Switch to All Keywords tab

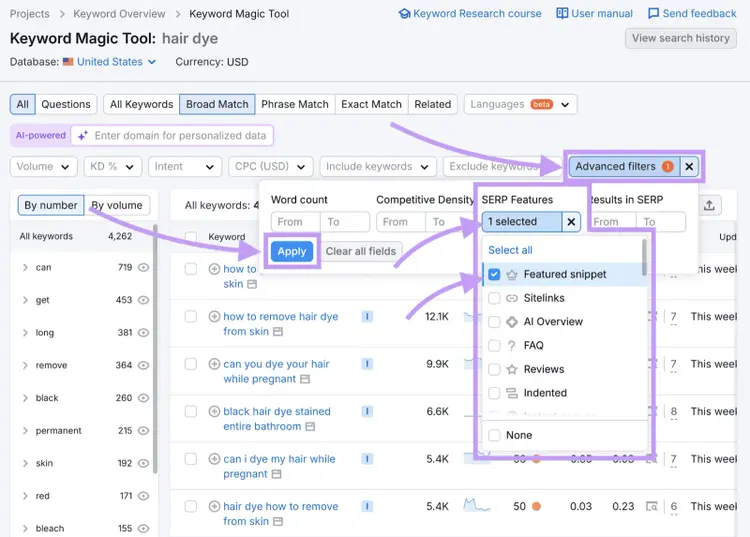pos(142,104)
